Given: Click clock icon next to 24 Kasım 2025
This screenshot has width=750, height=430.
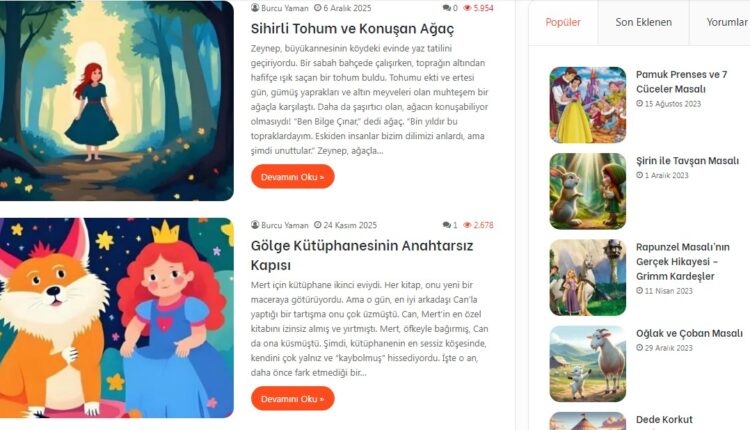Looking at the screenshot, I should [318, 225].
